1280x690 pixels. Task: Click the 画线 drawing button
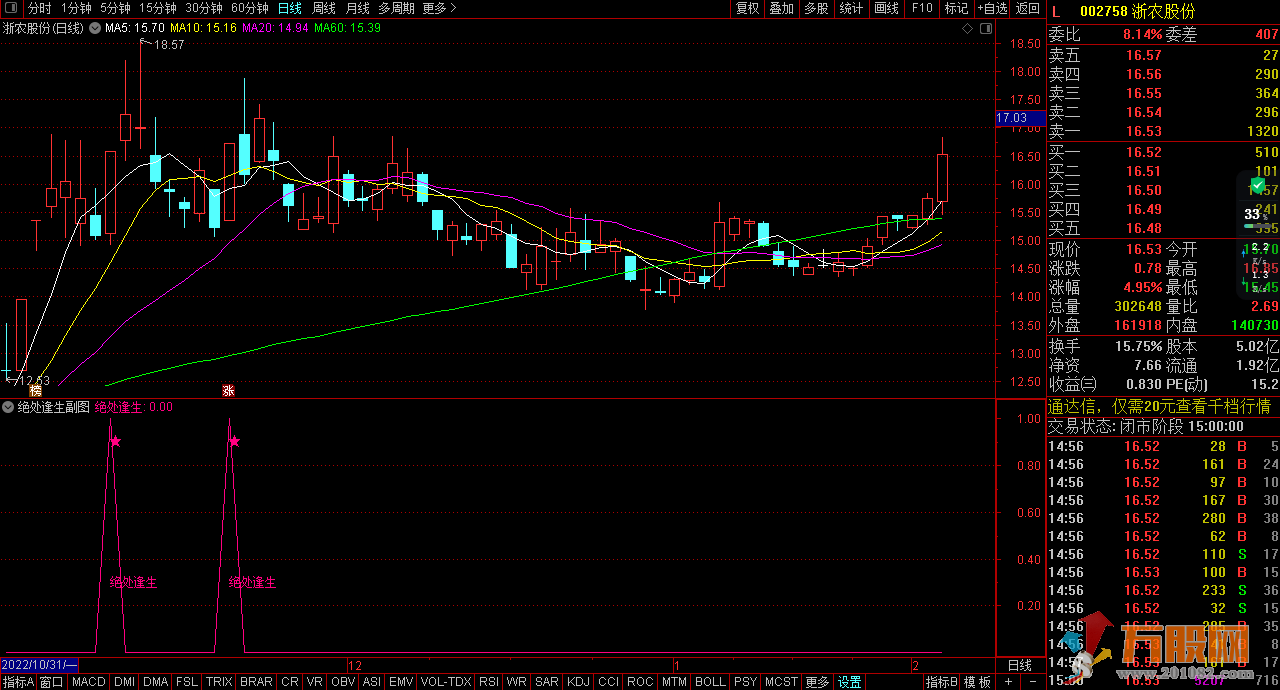click(x=886, y=8)
